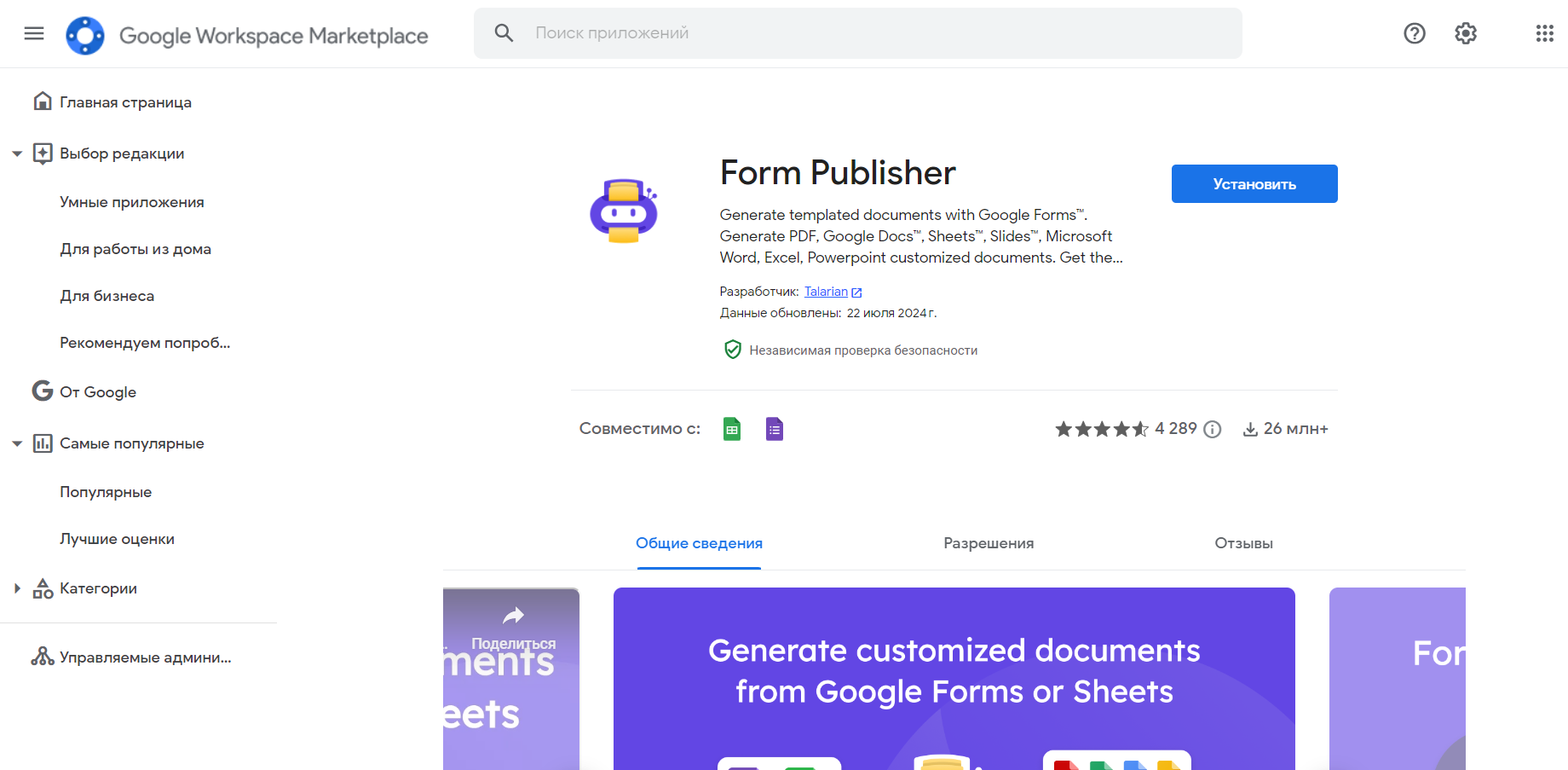This screenshot has width=1568, height=770.
Task: Click the Выбор редакции sparkle icon
Action: [x=43, y=153]
